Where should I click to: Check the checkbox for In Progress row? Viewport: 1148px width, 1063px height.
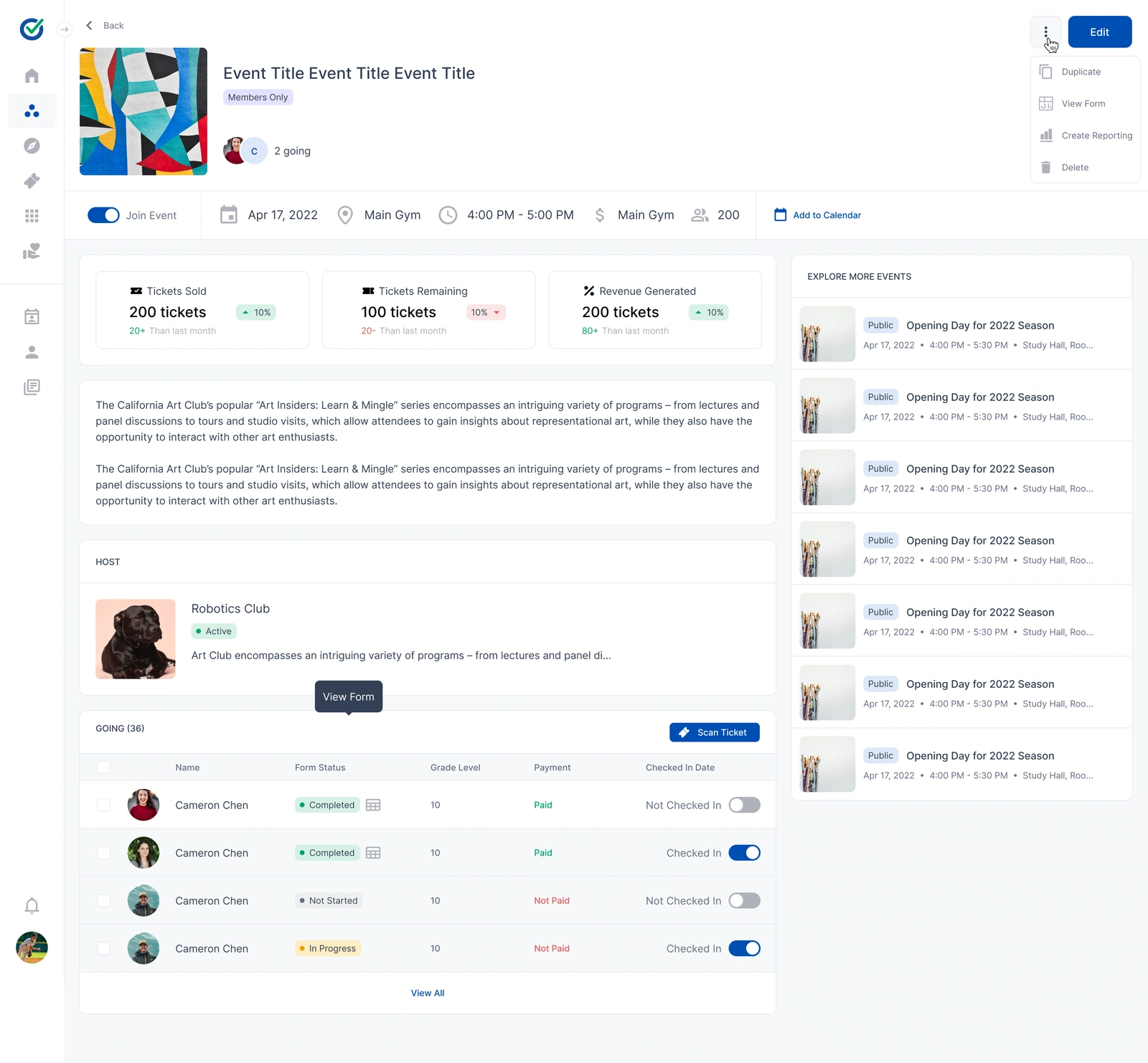103,948
